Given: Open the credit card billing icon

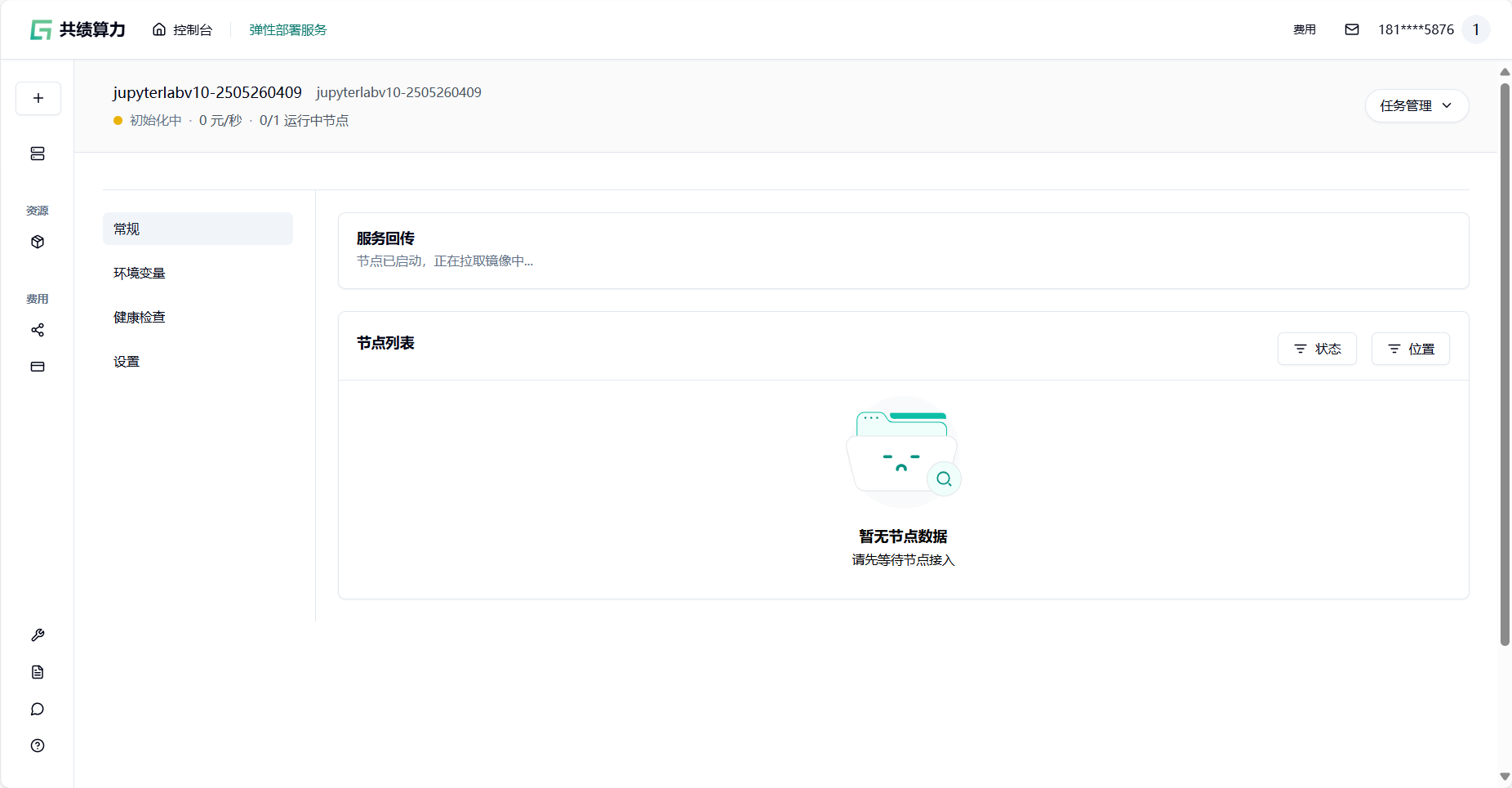Looking at the screenshot, I should pyautogui.click(x=38, y=367).
